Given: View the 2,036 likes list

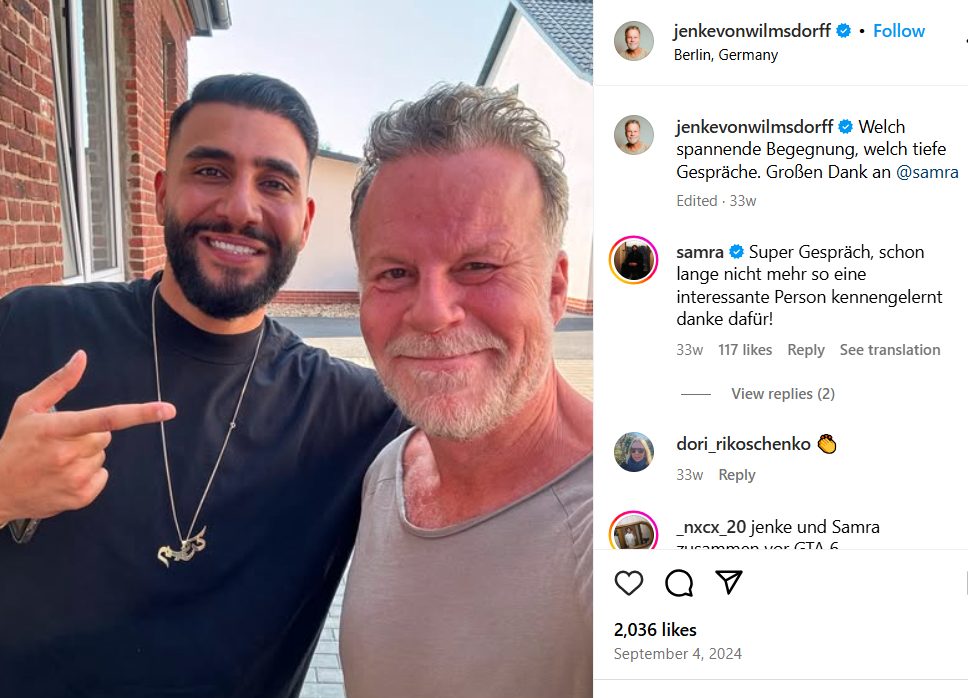Looking at the screenshot, I should tap(655, 629).
